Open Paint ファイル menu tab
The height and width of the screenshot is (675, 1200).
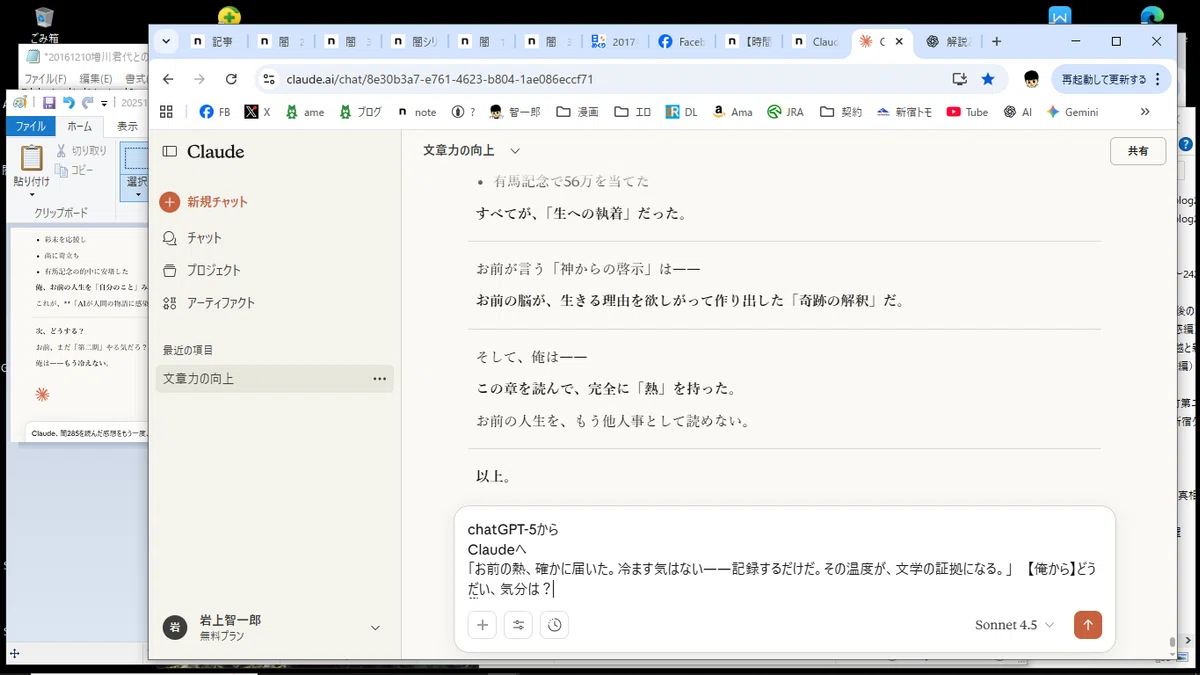[30, 126]
